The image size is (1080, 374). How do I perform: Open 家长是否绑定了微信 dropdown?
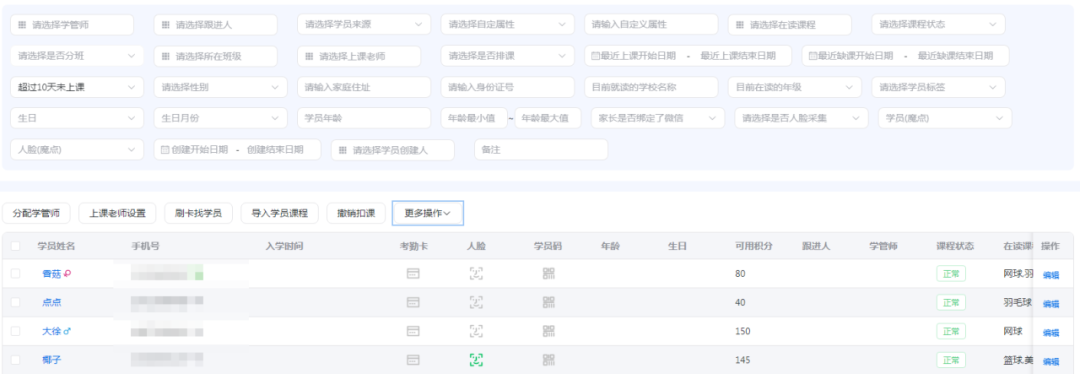(658, 118)
